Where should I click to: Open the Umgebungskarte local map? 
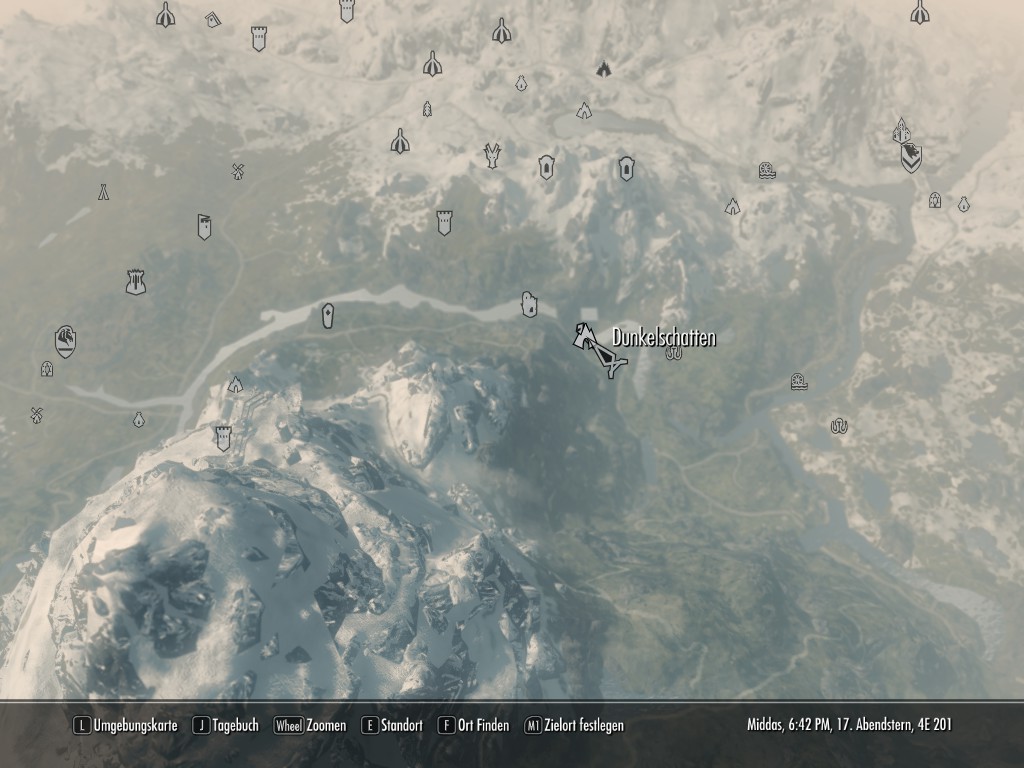pos(125,726)
